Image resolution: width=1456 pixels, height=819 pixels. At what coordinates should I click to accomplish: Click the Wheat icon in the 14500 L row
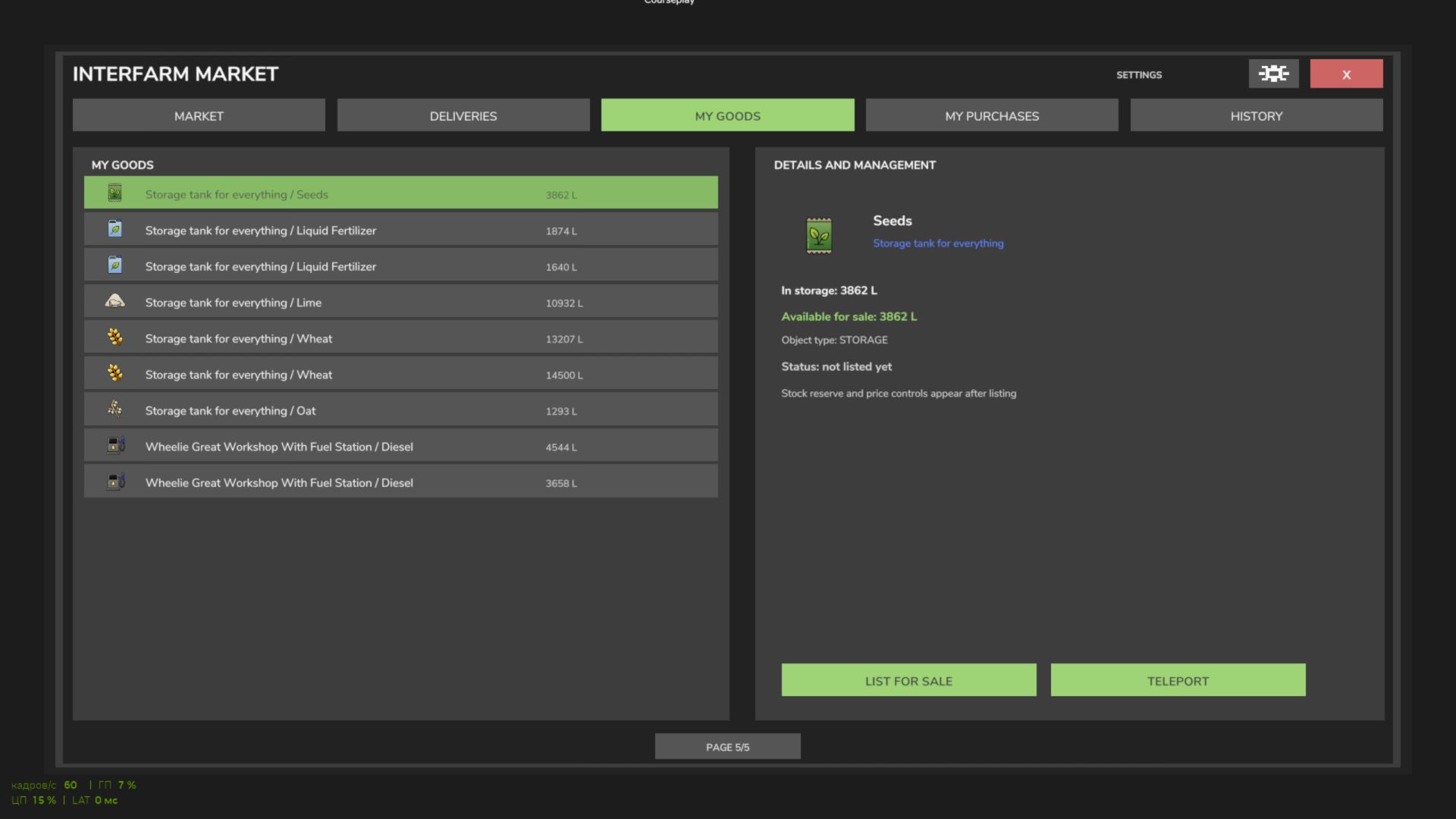coord(115,373)
